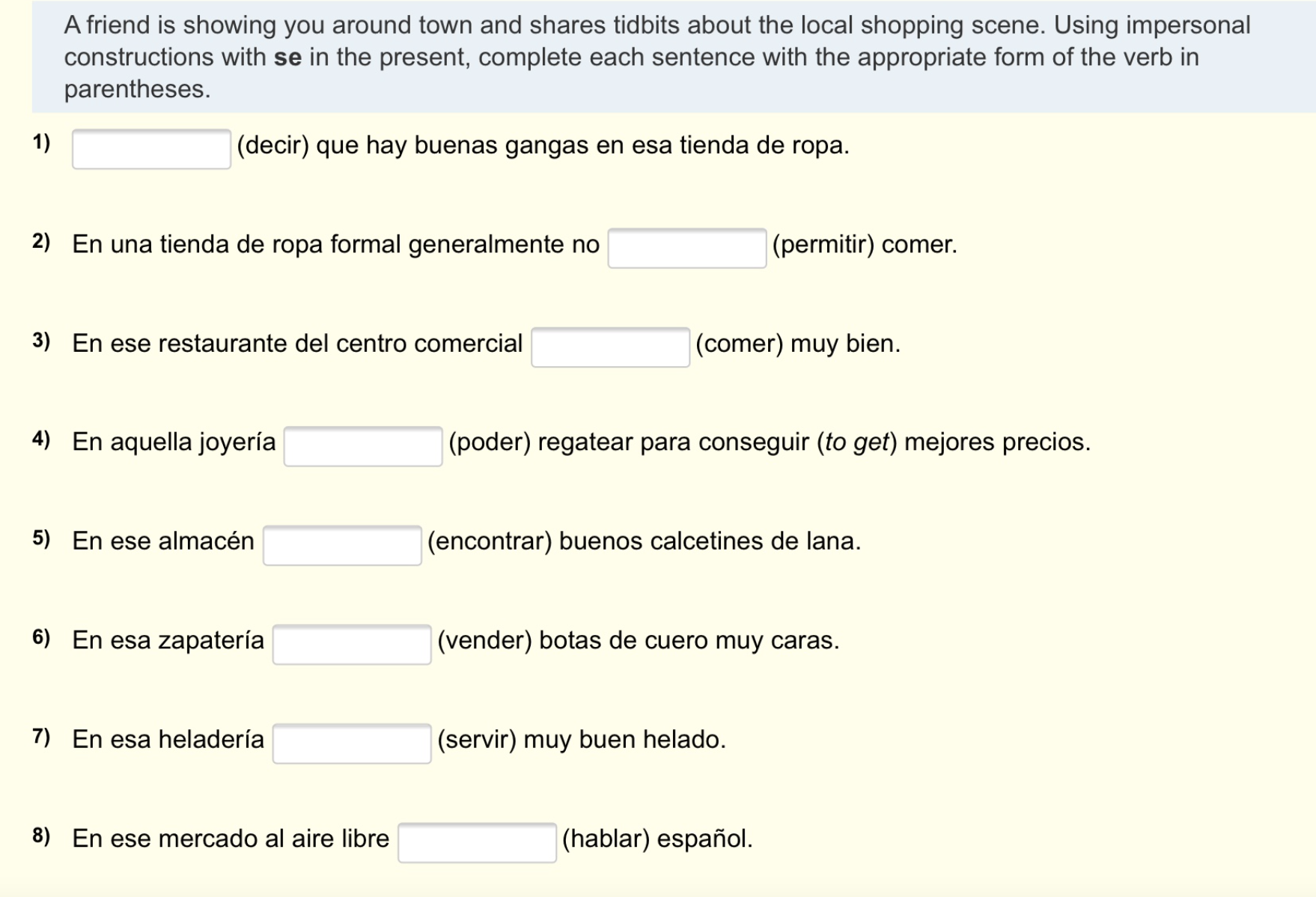Click the text 'En ese mercado al aire libre'
This screenshot has width=1316, height=897.
click(x=231, y=839)
